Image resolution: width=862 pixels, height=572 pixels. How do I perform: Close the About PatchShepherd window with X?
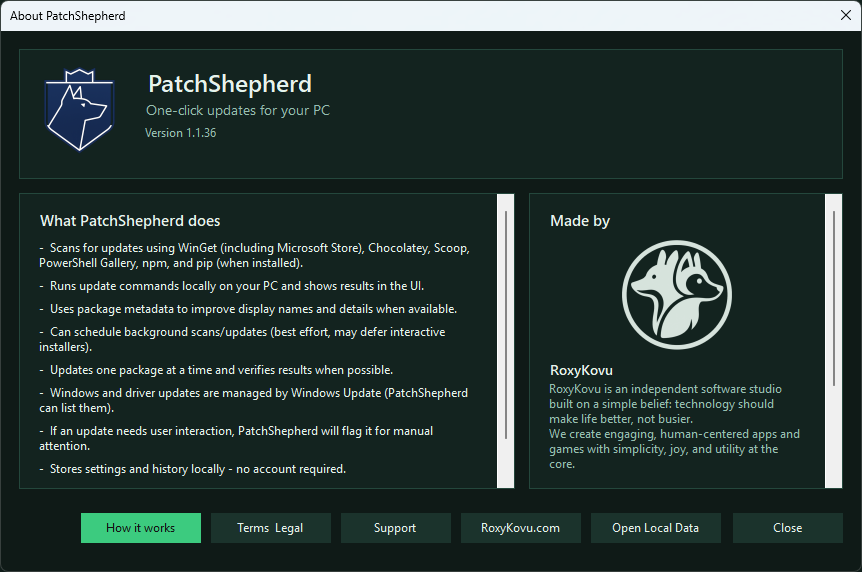coord(846,15)
